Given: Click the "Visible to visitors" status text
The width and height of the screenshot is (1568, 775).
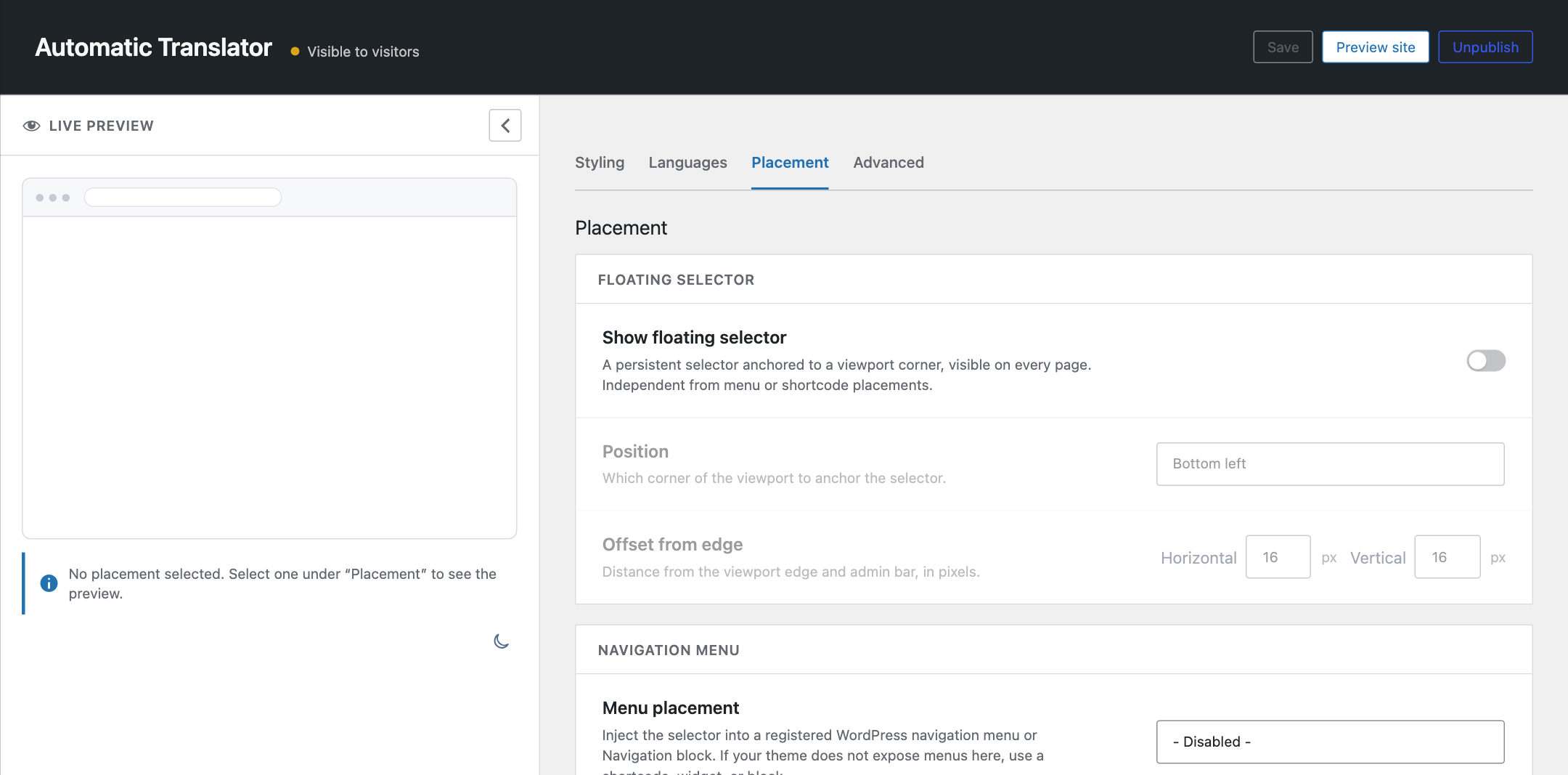Looking at the screenshot, I should point(363,52).
